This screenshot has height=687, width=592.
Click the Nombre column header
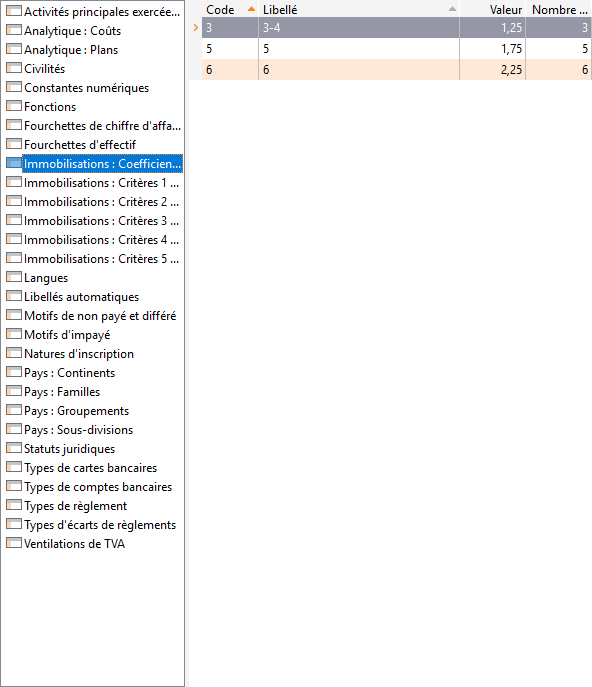tap(559, 9)
